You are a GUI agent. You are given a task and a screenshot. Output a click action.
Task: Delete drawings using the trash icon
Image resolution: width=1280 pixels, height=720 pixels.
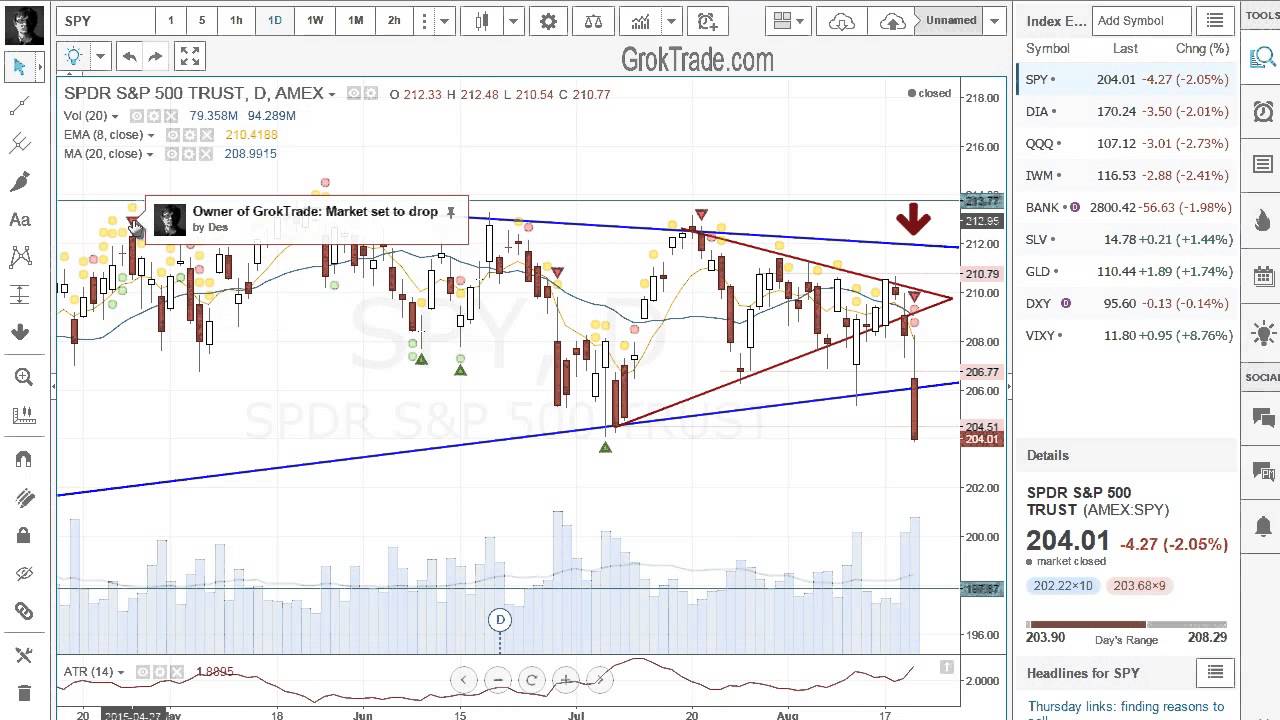(x=22, y=693)
